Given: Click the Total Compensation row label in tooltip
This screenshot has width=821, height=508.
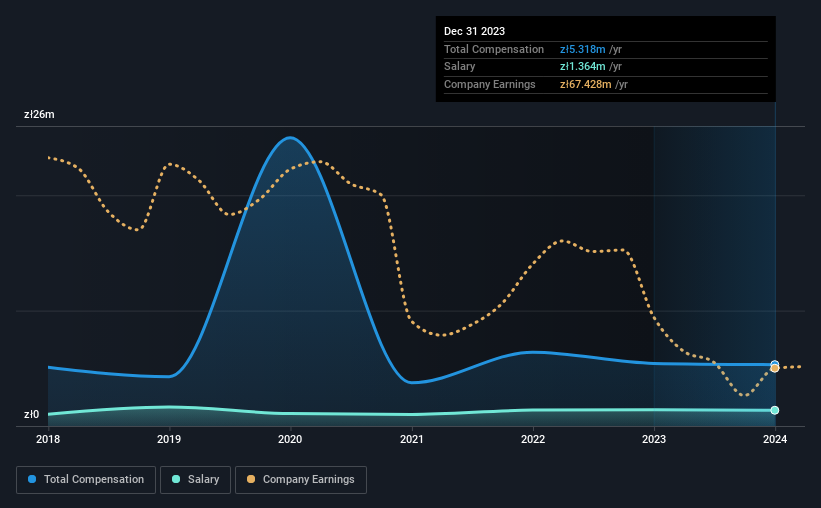Looking at the screenshot, I should pyautogui.click(x=494, y=49).
